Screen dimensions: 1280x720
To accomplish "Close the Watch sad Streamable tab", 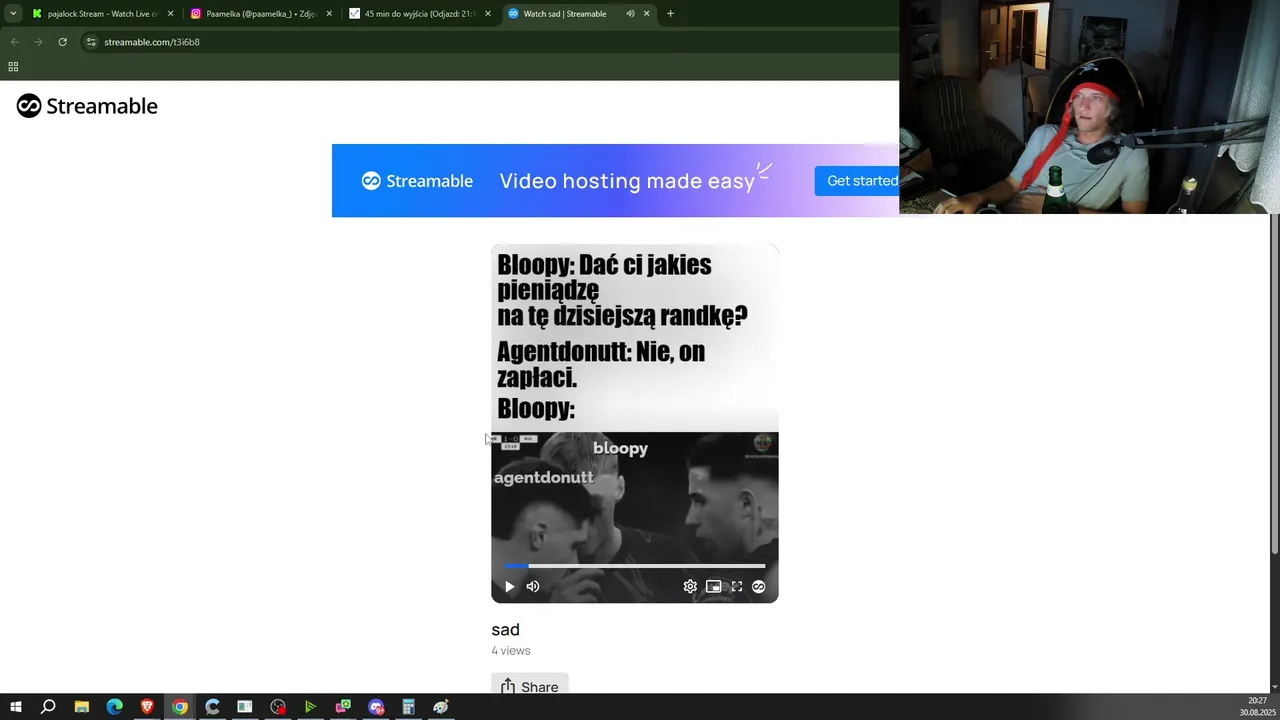I will click(646, 14).
